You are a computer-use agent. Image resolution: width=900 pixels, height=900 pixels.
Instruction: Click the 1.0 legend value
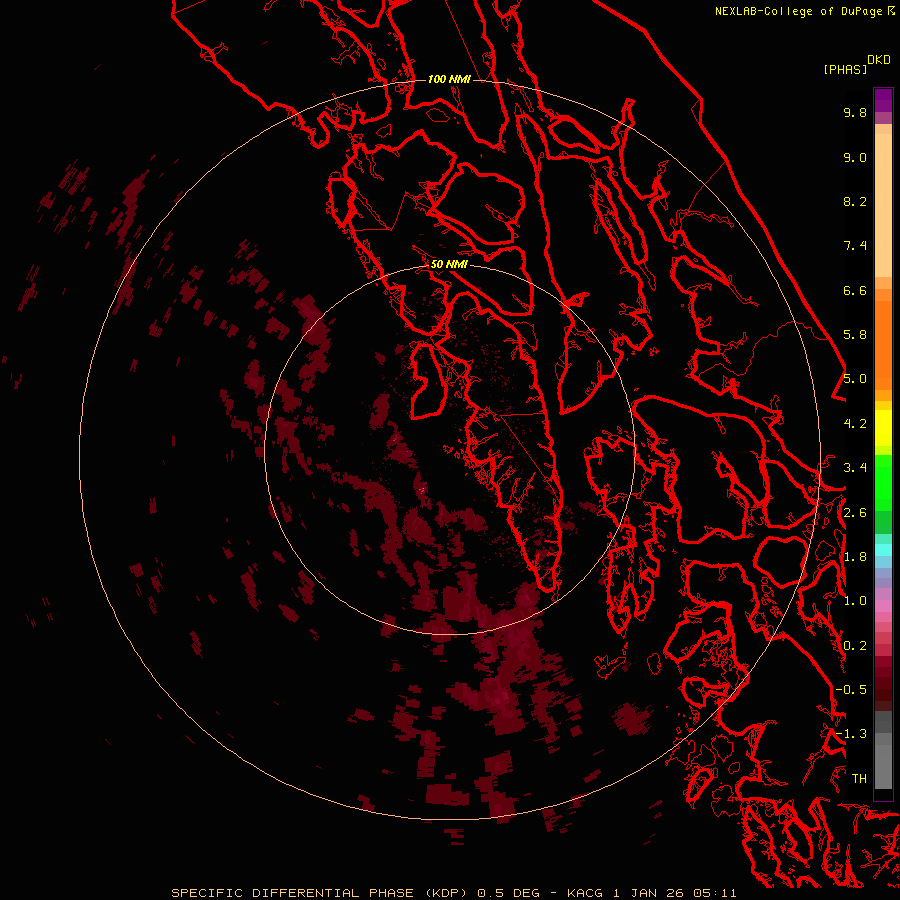click(855, 601)
